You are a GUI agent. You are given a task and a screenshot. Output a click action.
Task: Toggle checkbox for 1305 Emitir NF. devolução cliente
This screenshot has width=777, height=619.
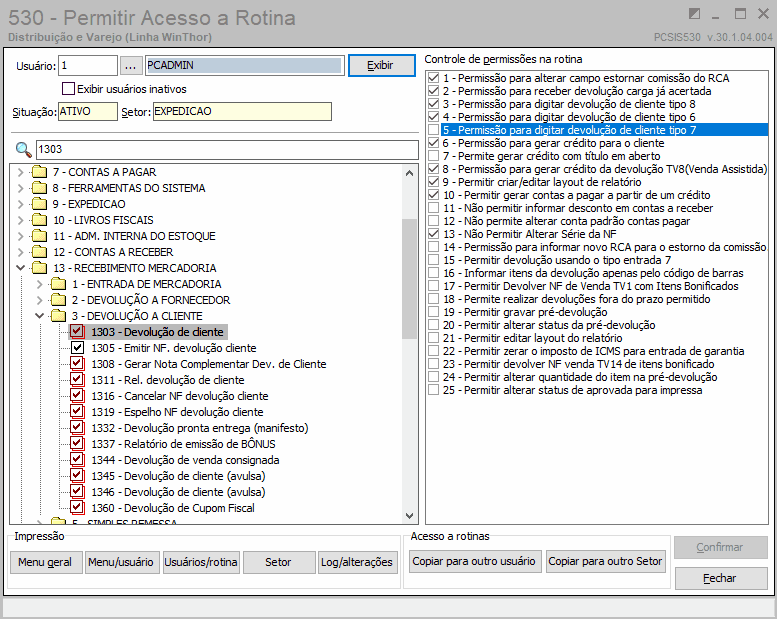pos(77,347)
